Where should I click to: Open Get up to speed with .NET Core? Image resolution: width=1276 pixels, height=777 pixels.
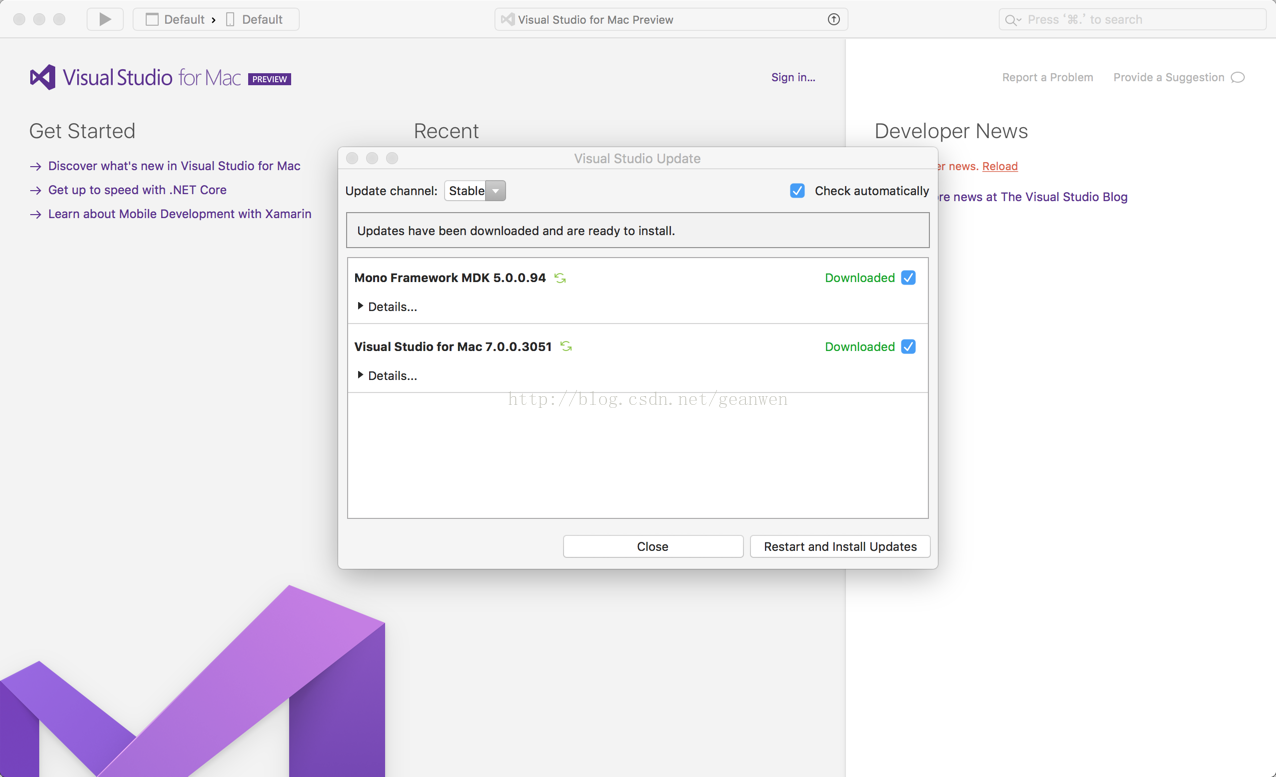point(137,190)
